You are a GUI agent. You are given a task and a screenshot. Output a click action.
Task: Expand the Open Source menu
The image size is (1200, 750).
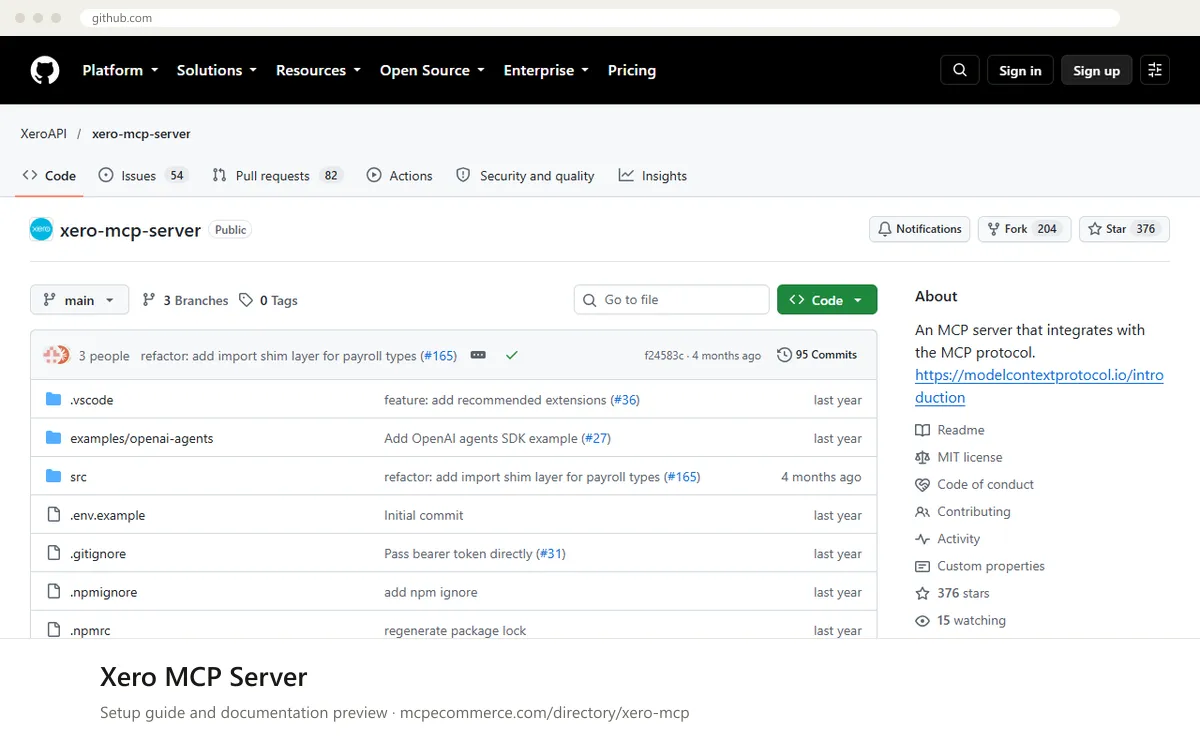coord(432,70)
